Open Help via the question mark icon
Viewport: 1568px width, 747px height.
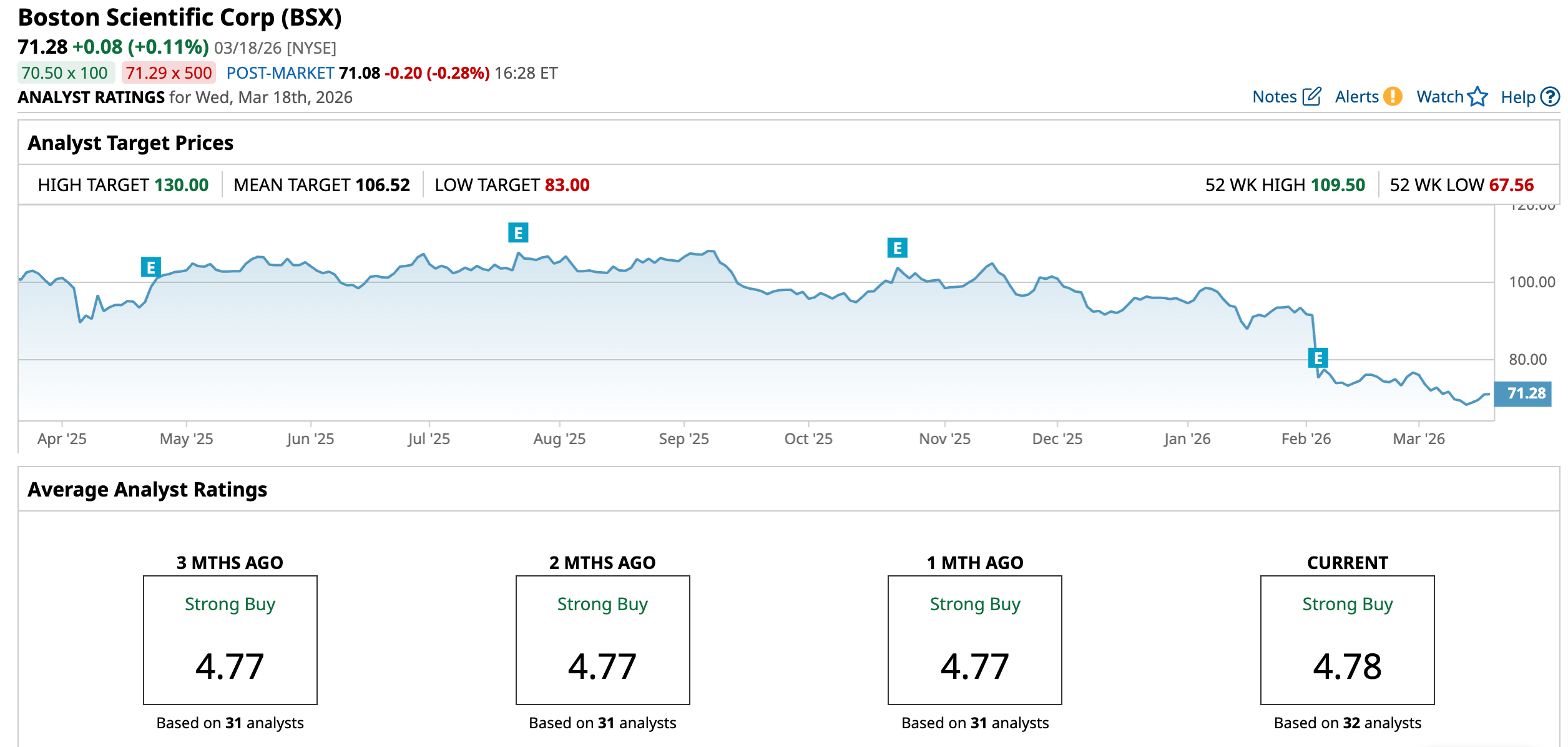coord(1550,97)
